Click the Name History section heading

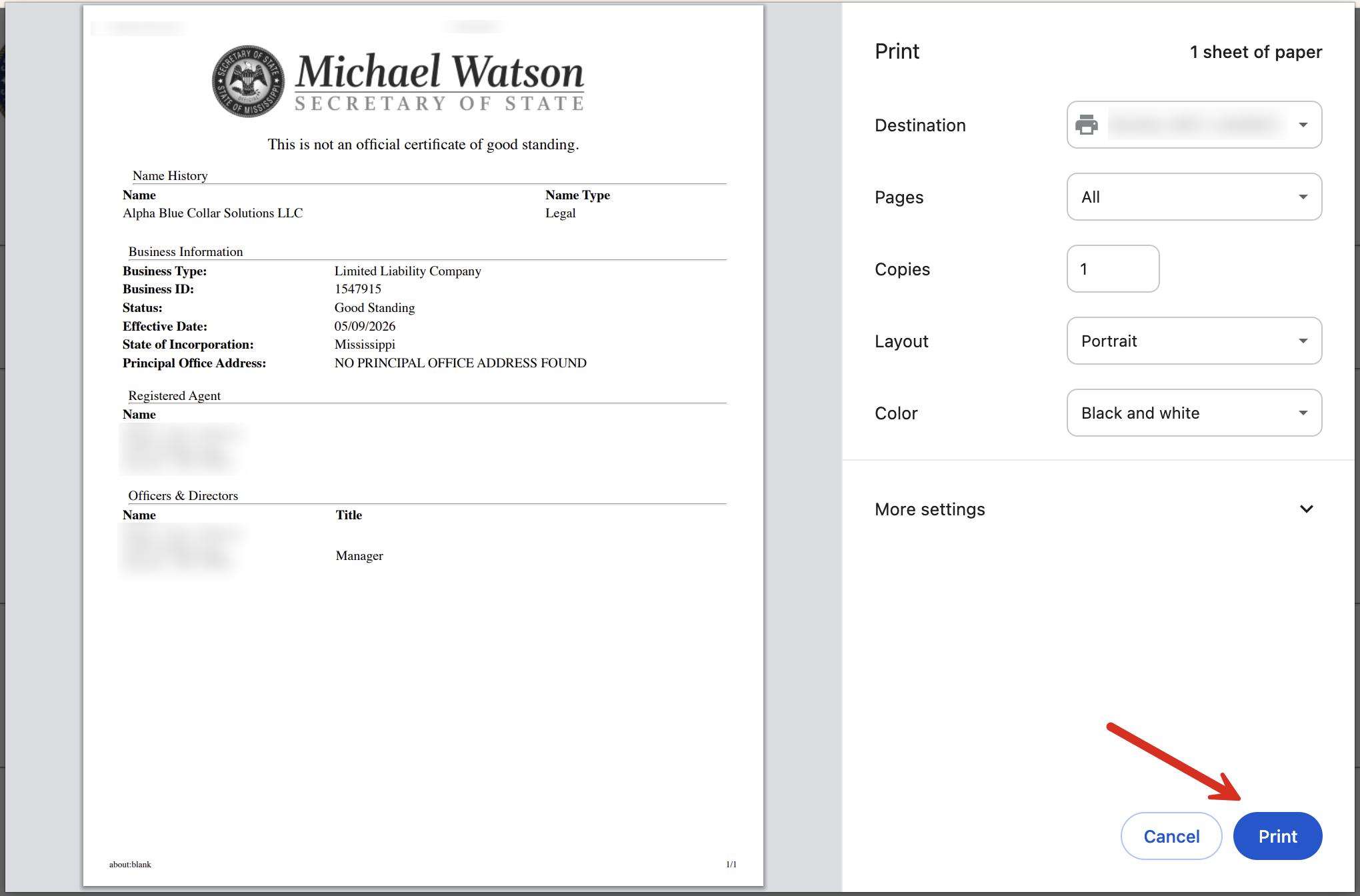[170, 176]
